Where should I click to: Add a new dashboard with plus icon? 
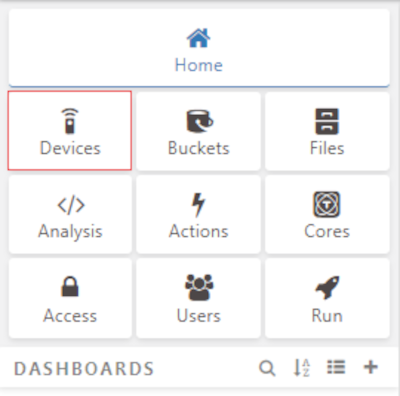[x=371, y=367]
